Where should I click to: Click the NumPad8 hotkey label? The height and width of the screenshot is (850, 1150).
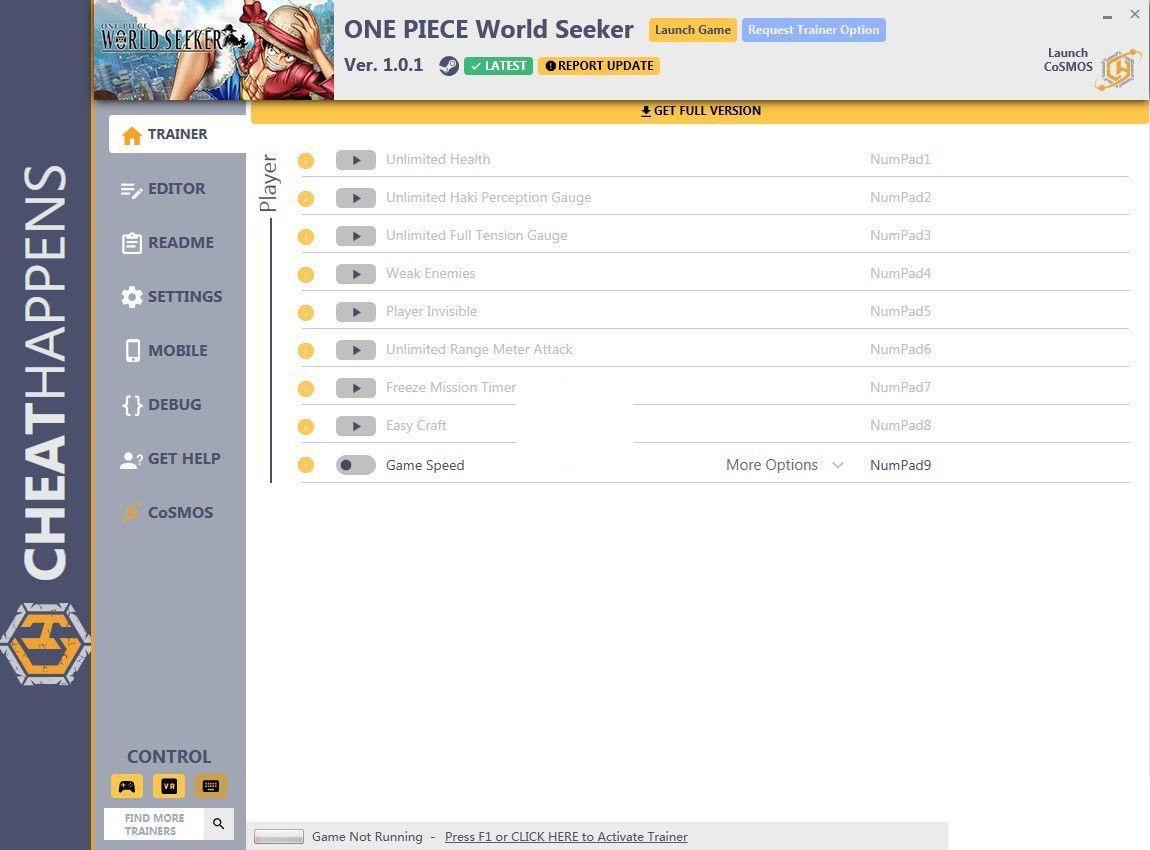[900, 426]
